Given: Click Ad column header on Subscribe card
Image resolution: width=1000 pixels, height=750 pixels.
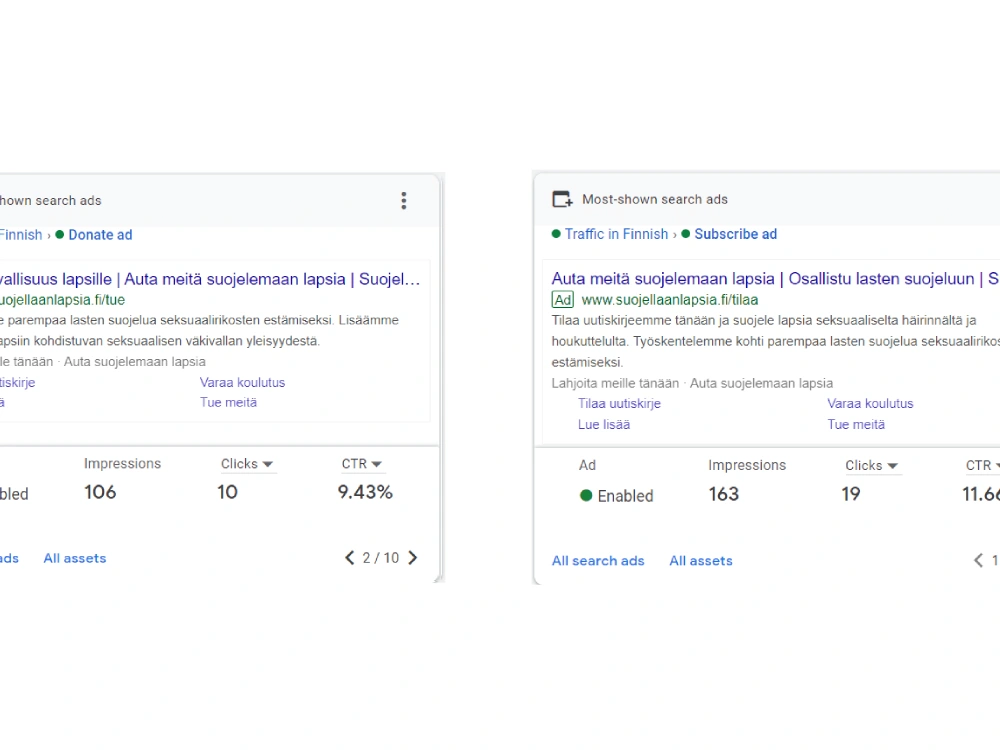Looking at the screenshot, I should [x=587, y=466].
